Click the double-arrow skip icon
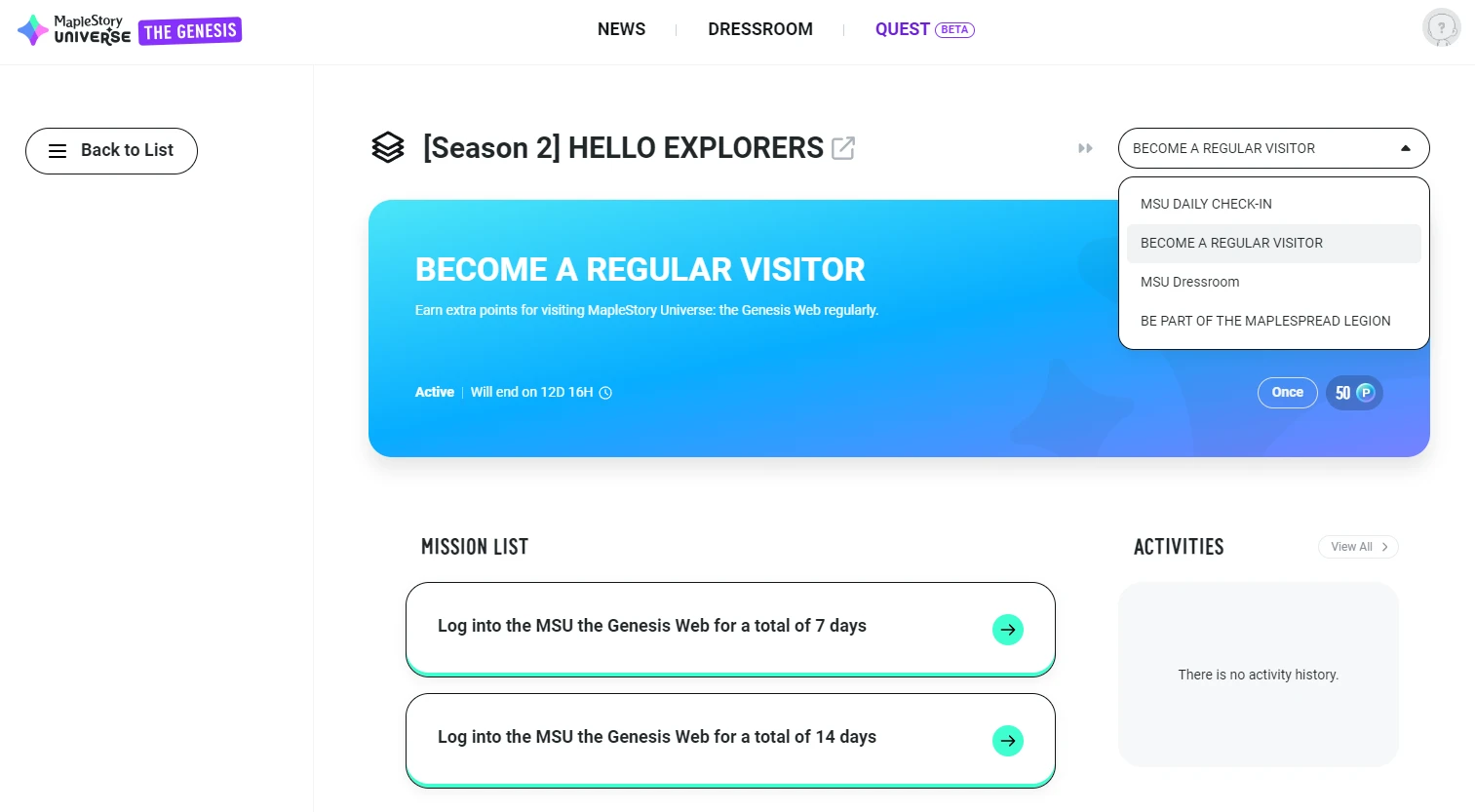Screen dimensions: 1475x812 pos(1085,148)
